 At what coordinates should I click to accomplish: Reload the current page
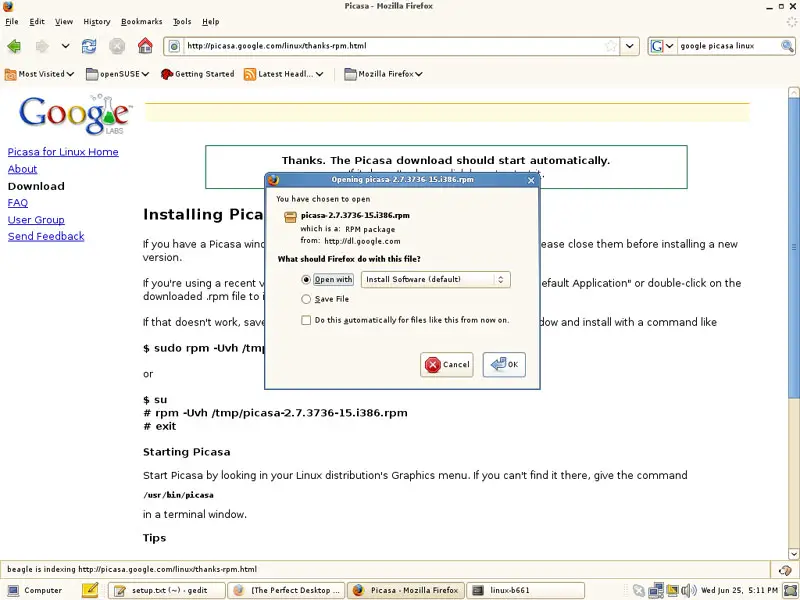point(89,46)
